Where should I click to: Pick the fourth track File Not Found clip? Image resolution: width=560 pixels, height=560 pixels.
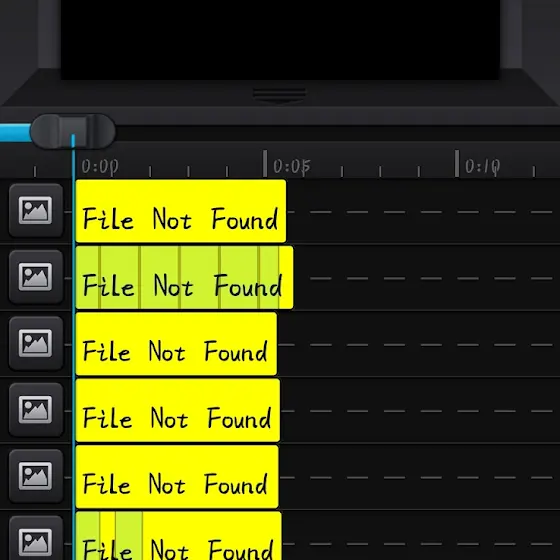178,410
